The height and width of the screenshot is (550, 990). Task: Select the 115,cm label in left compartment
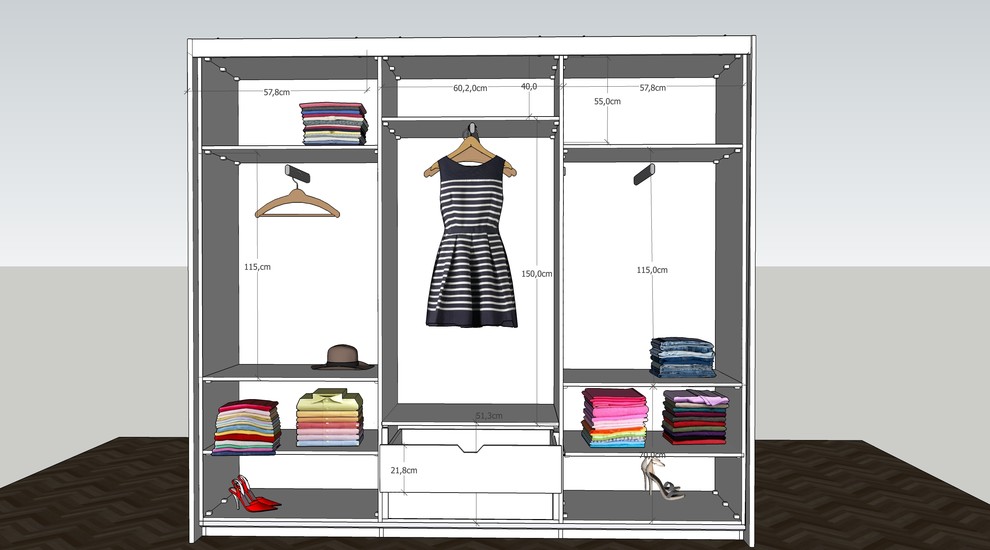[257, 267]
